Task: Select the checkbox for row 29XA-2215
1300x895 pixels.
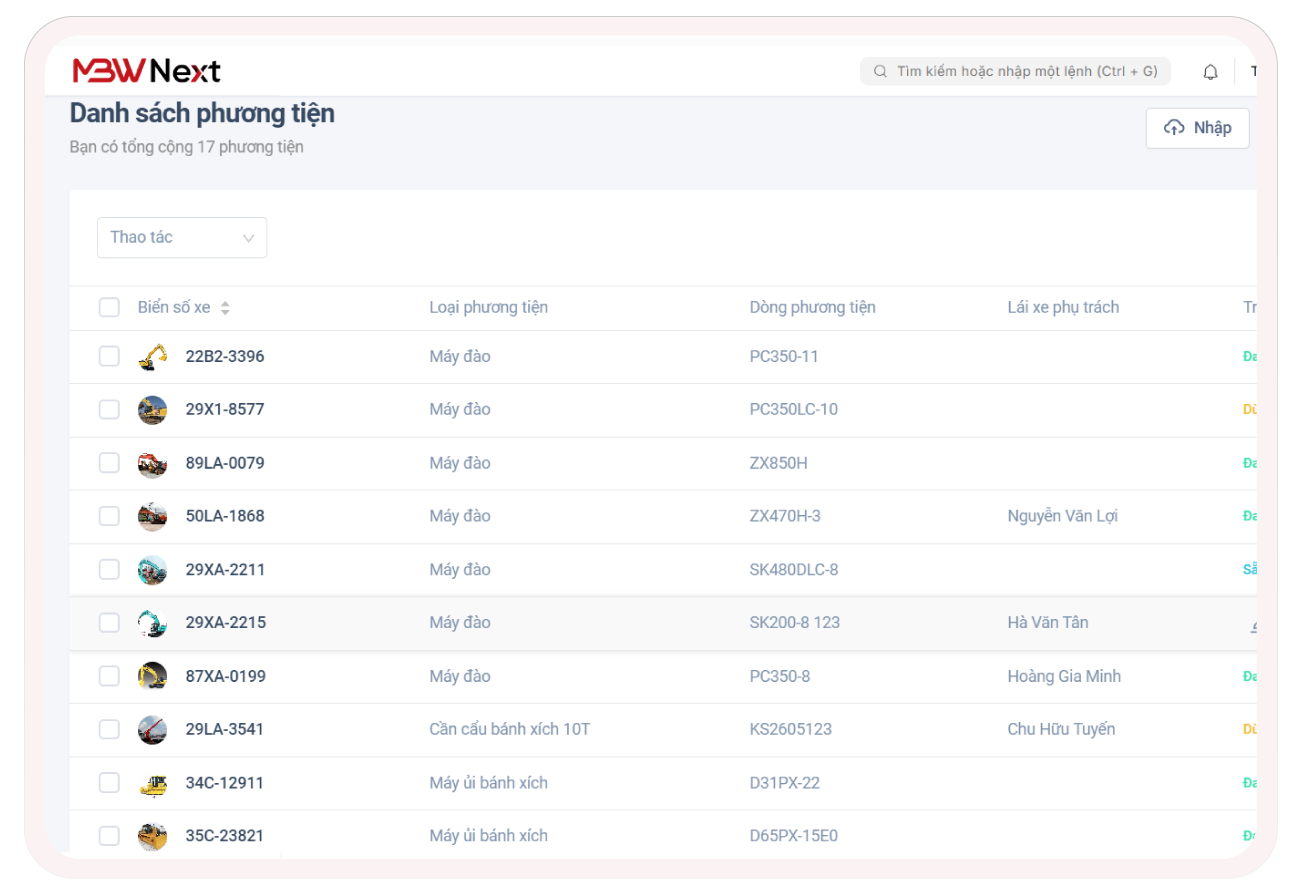Action: [109, 623]
